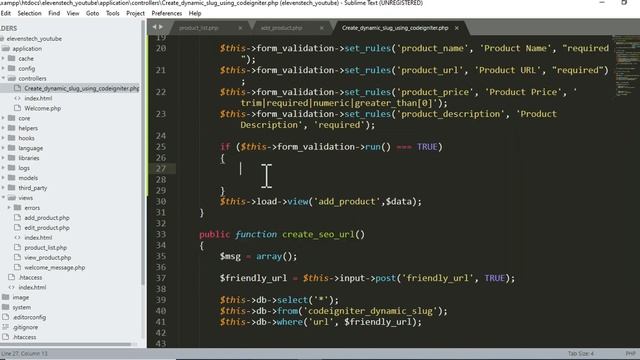
Task: Click the image folder icon
Action: coord(5,297)
